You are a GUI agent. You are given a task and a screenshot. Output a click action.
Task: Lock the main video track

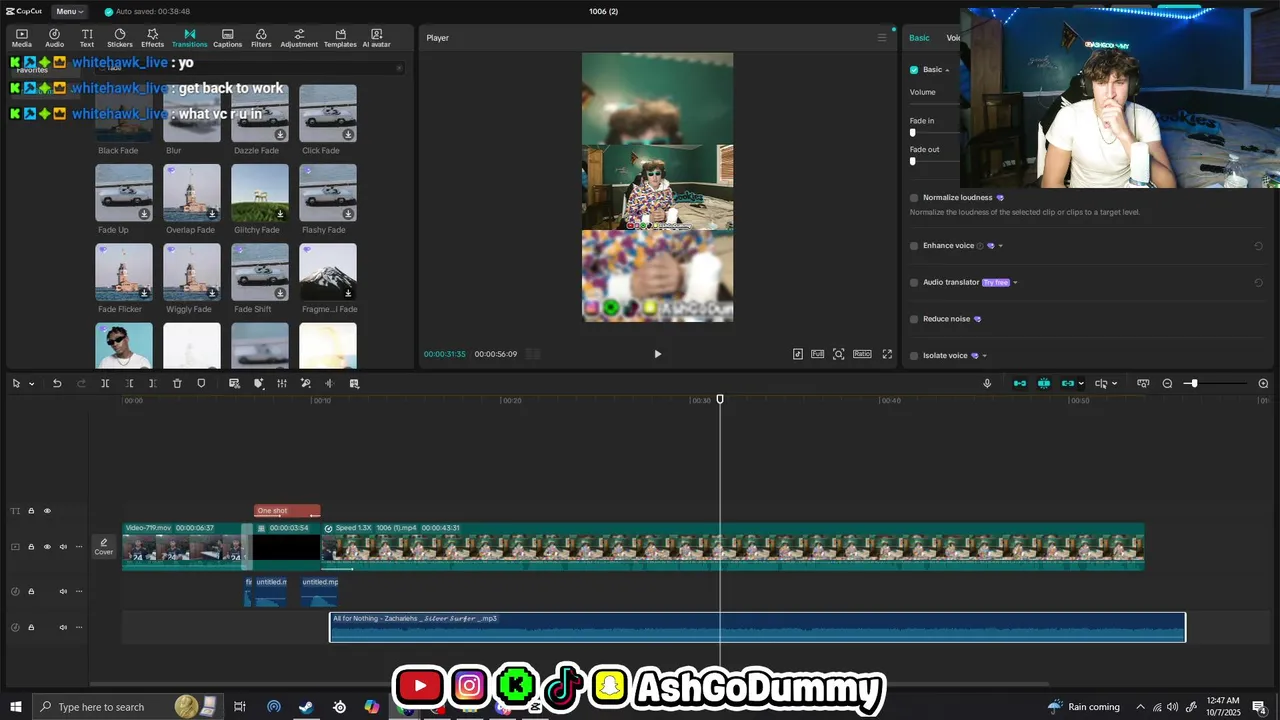point(31,547)
